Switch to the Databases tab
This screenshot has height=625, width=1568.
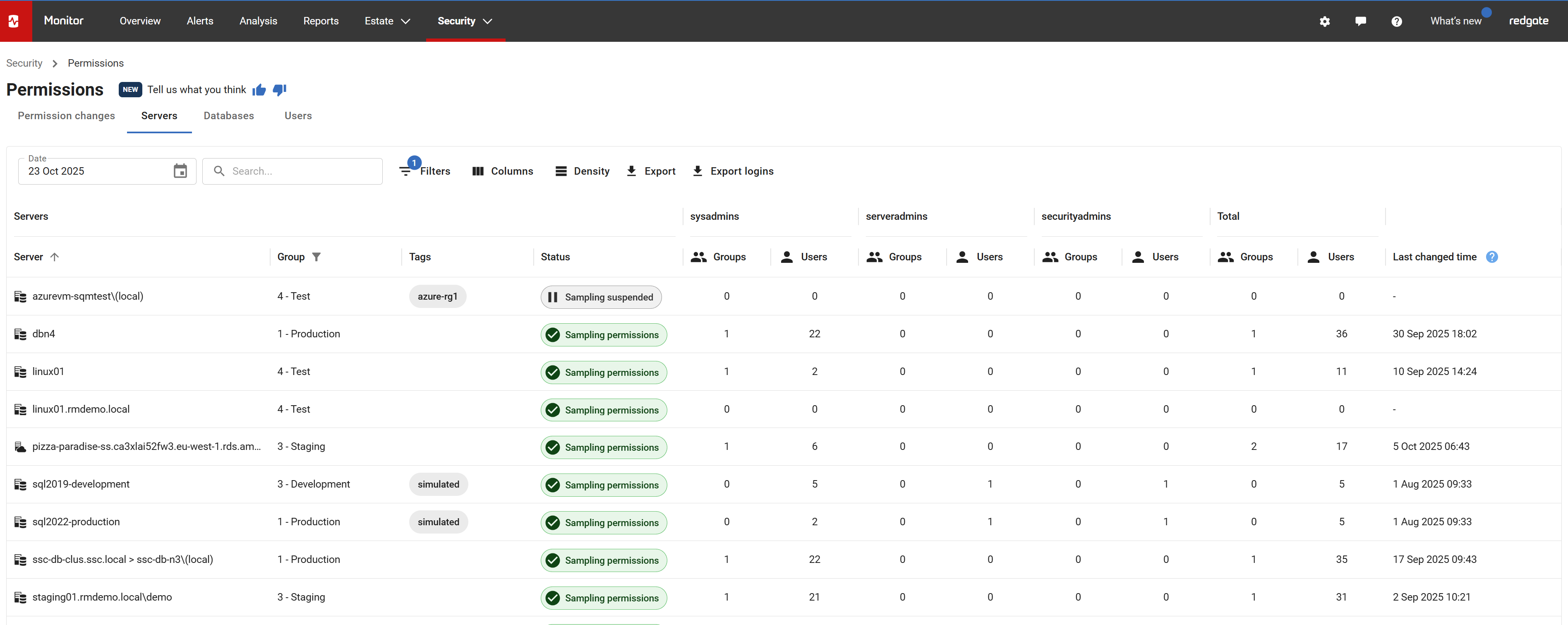click(229, 116)
